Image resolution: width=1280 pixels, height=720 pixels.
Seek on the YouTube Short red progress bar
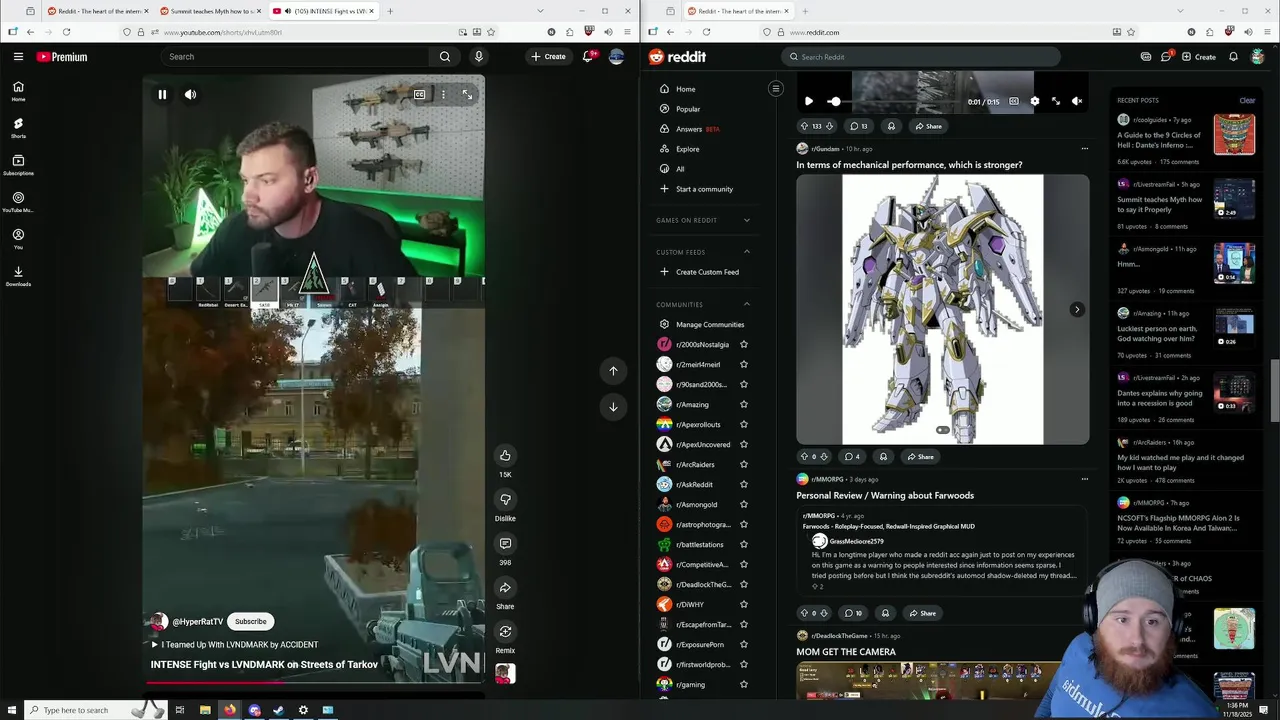(314, 683)
